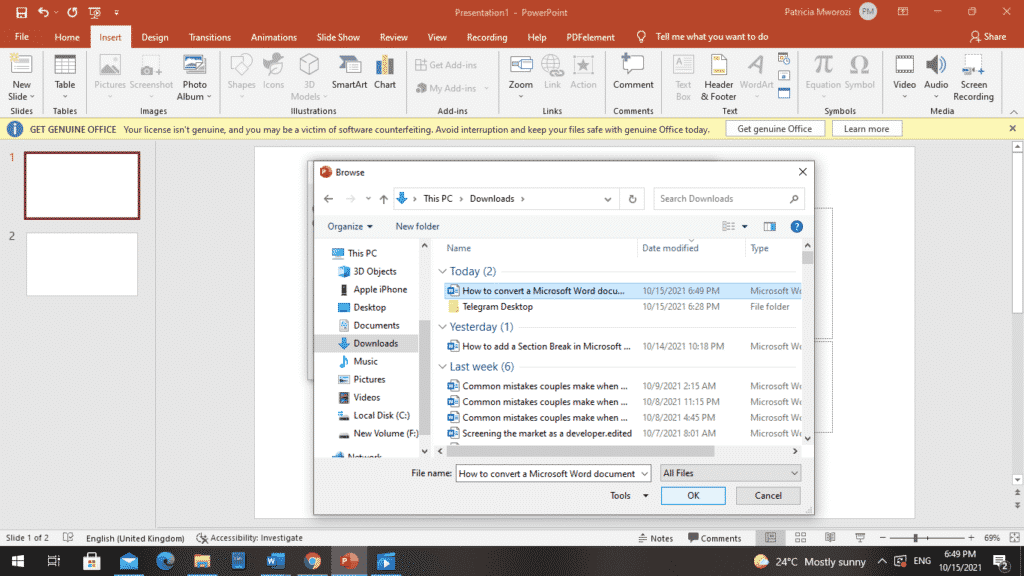Open Chrome from the Windows taskbar

click(312, 561)
